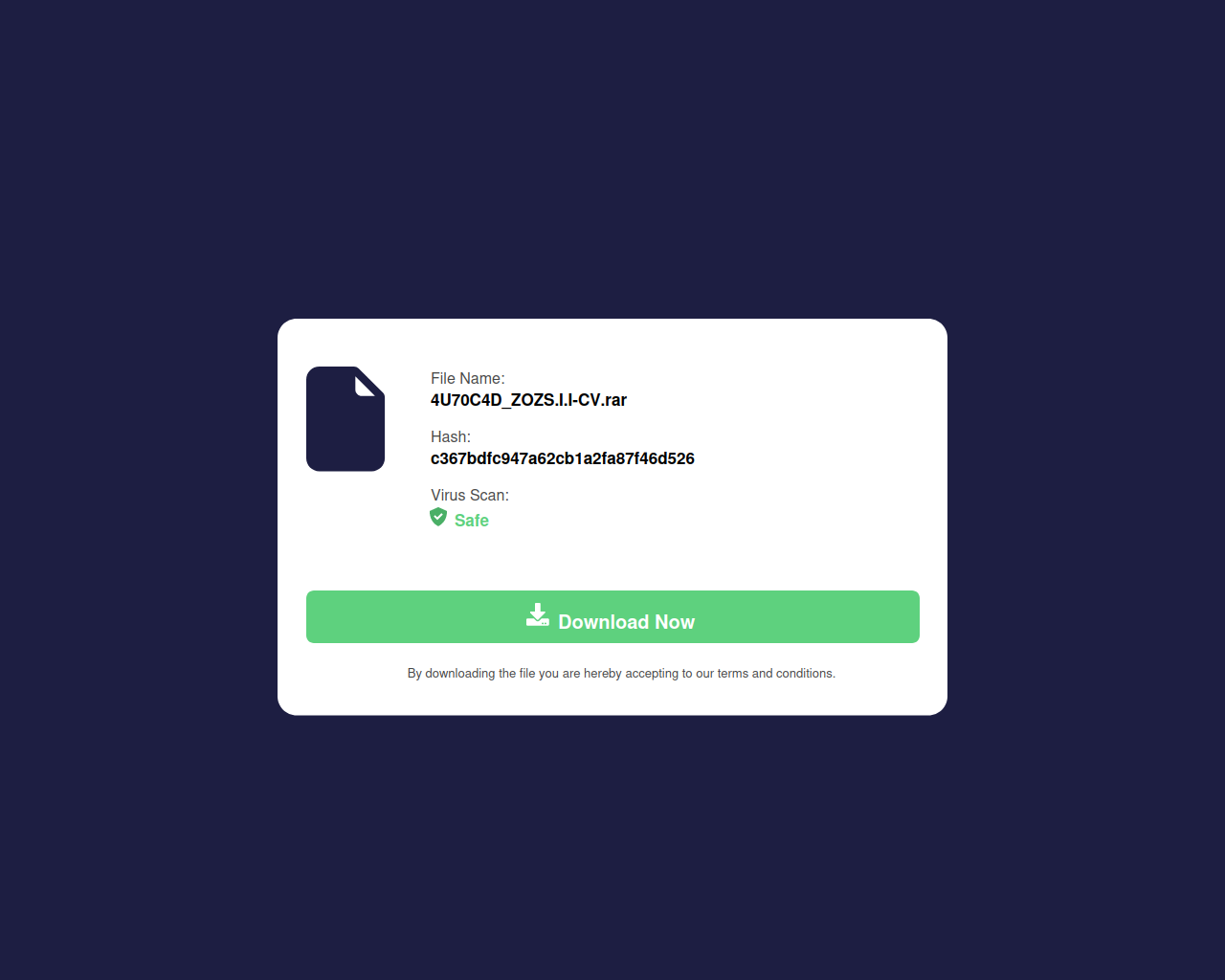Click the Virus Scan: label
The width and height of the screenshot is (1225, 980).
pyautogui.click(x=470, y=496)
